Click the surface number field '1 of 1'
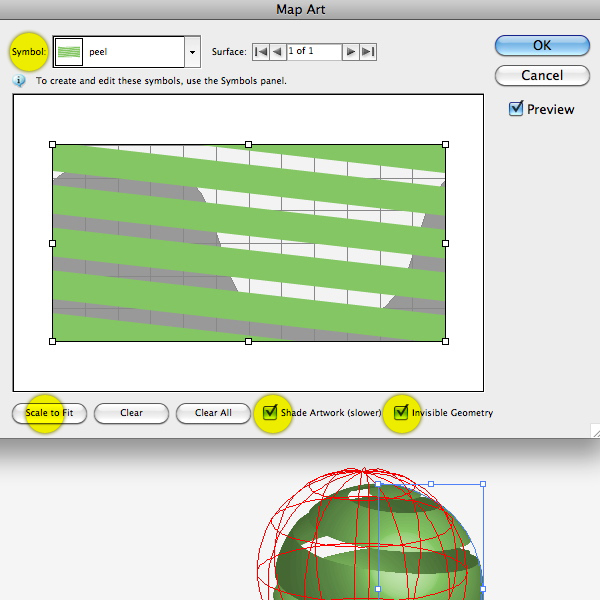600x600 pixels. [x=314, y=52]
